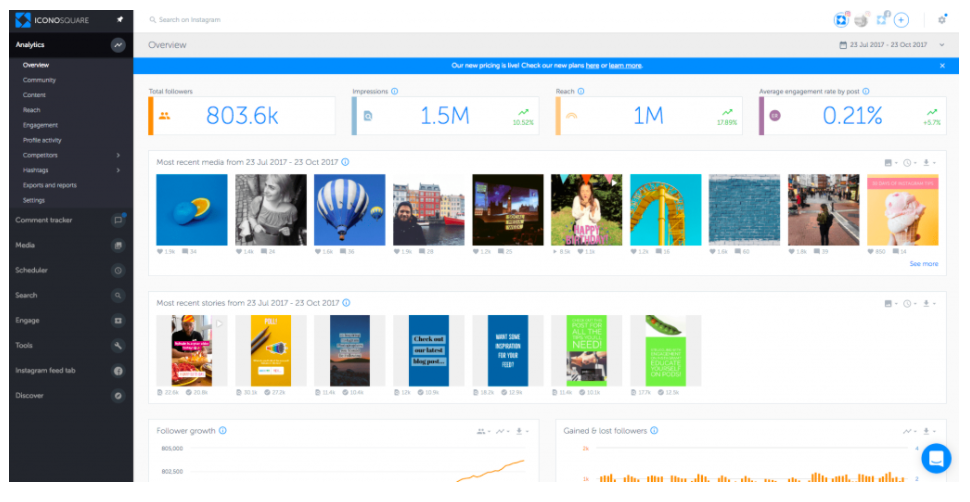The width and height of the screenshot is (970, 502).
Task: Click the Tools wrench icon
Action: pyautogui.click(x=118, y=345)
